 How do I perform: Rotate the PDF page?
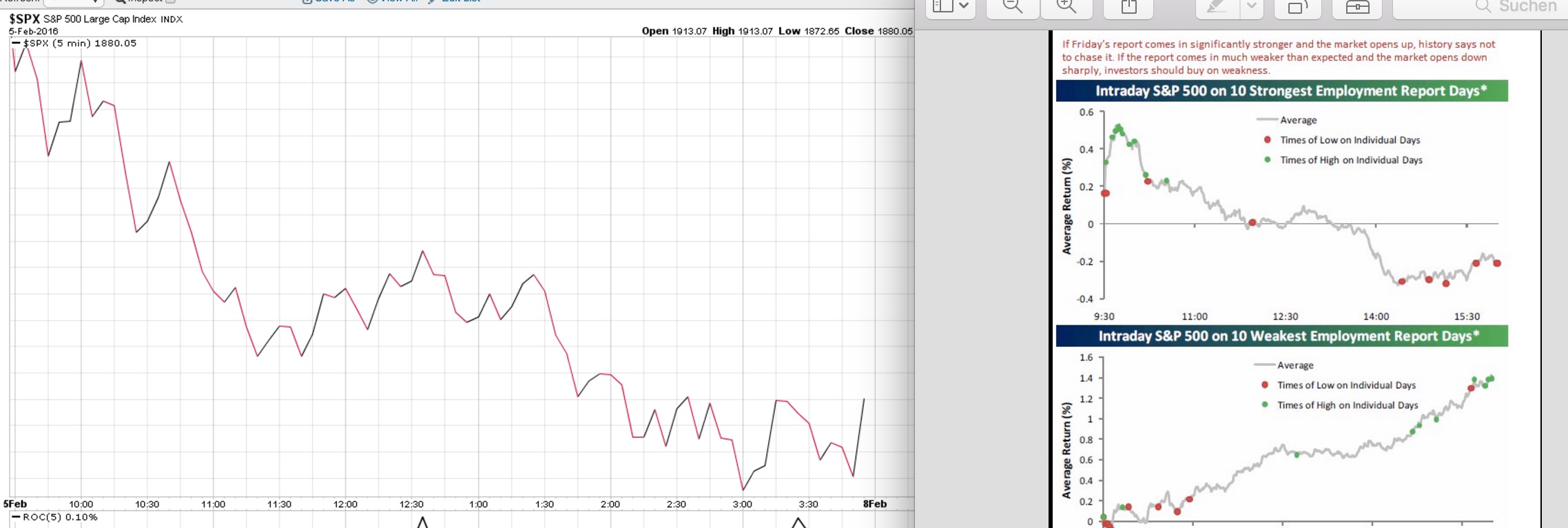point(1298,8)
